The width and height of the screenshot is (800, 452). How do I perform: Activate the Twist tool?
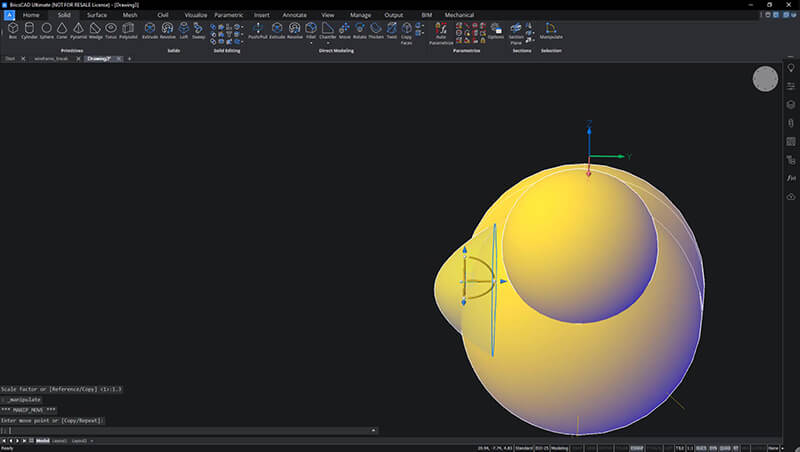pyautogui.click(x=391, y=30)
